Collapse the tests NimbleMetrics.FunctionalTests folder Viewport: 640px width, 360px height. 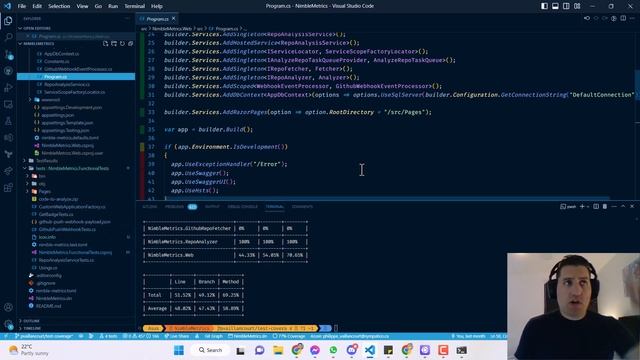pos(72,168)
